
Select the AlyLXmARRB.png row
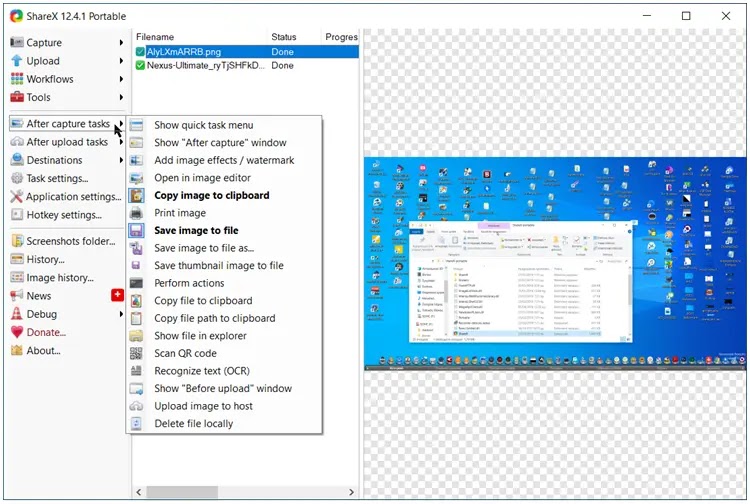pyautogui.click(x=246, y=52)
